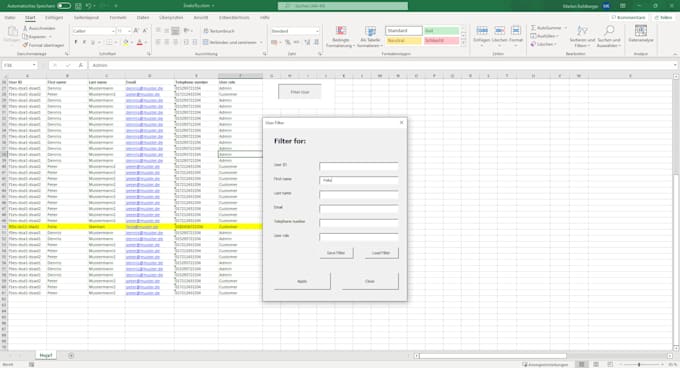The width and height of the screenshot is (680, 368).
Task: Click the Undo arrow icon
Action: (88, 6)
